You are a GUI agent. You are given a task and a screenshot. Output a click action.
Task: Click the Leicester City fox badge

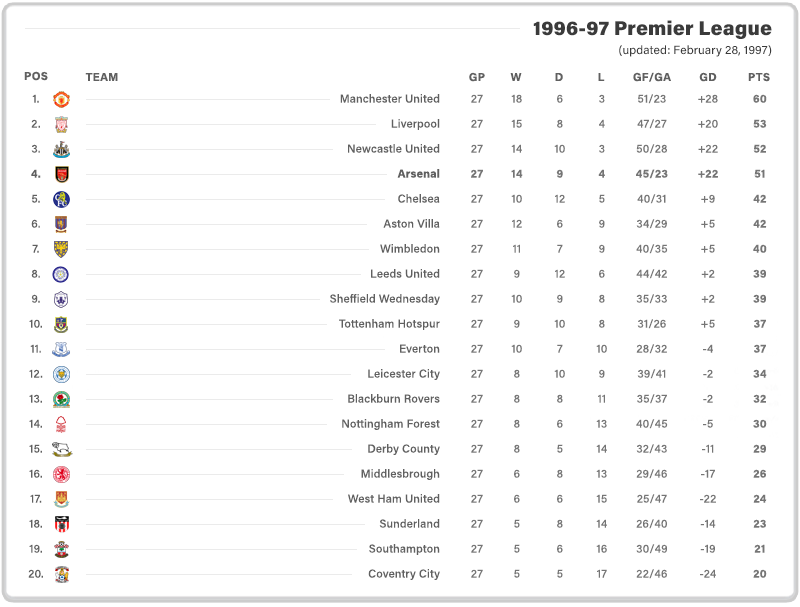point(61,374)
